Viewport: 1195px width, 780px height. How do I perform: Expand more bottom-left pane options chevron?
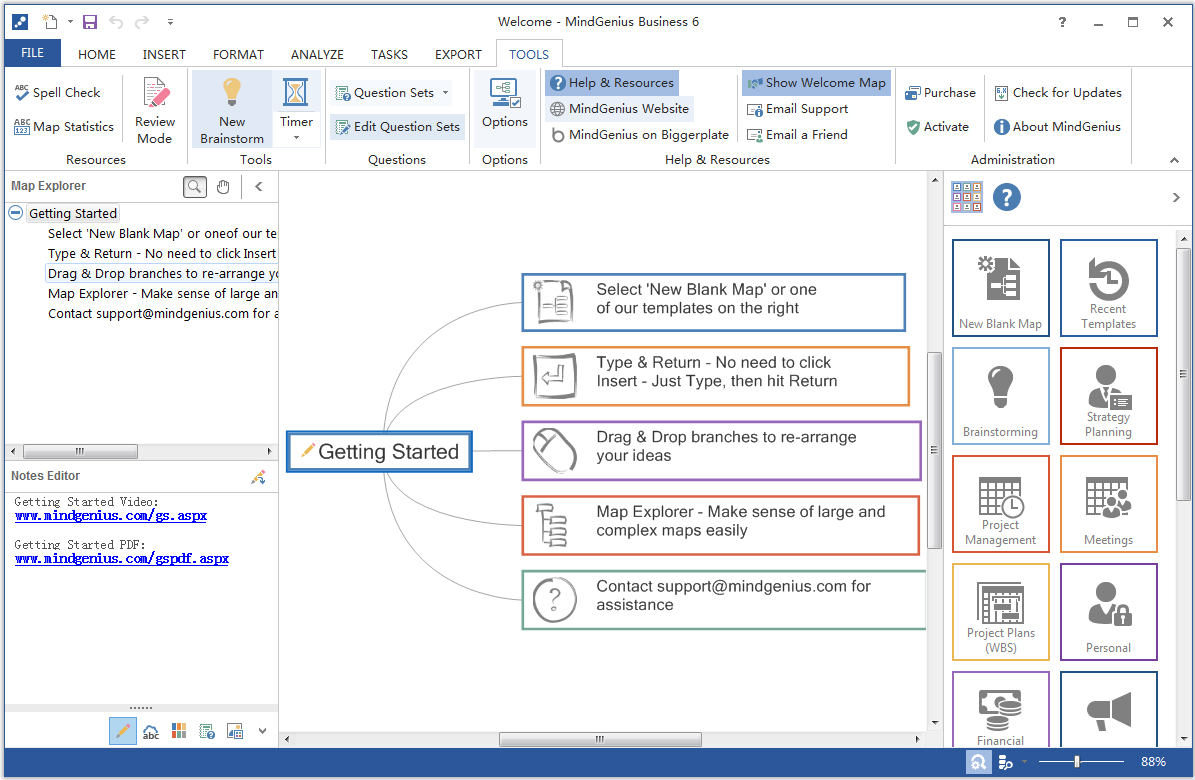(x=262, y=730)
